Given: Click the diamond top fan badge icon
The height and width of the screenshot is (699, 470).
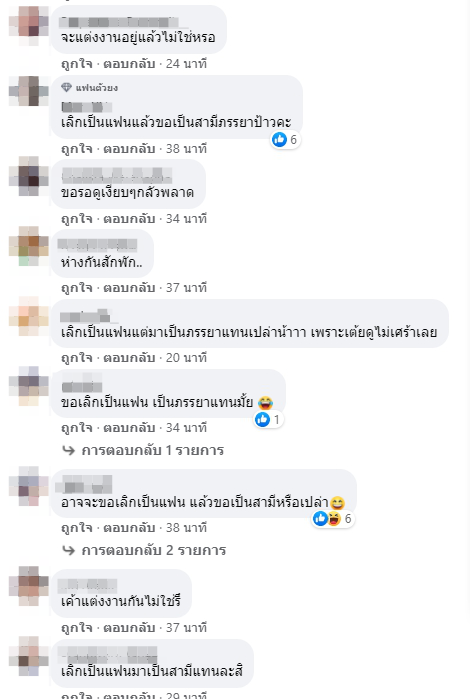Looking at the screenshot, I should coord(66,87).
